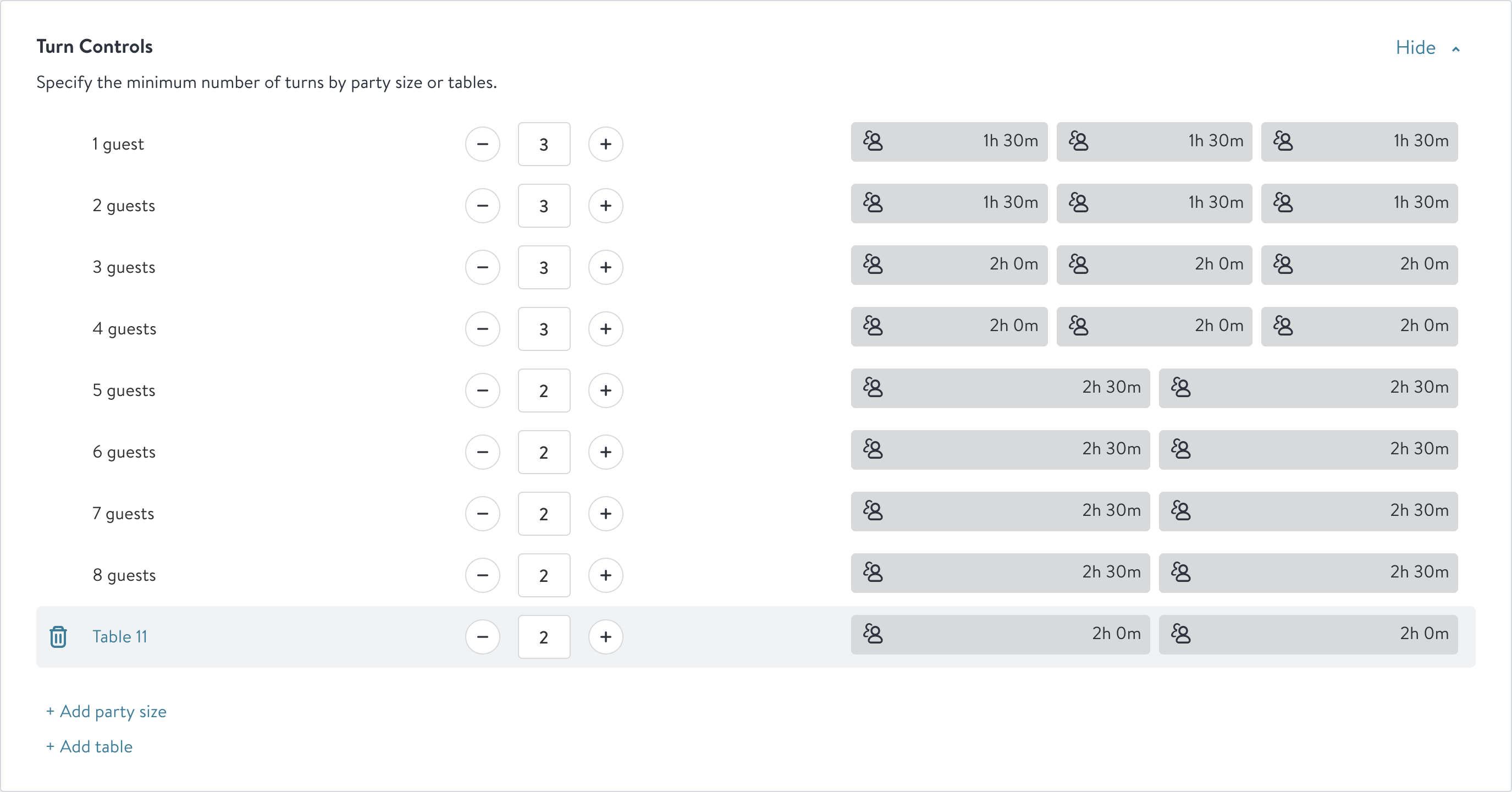Focus the turns input for 1 guest

pyautogui.click(x=544, y=144)
